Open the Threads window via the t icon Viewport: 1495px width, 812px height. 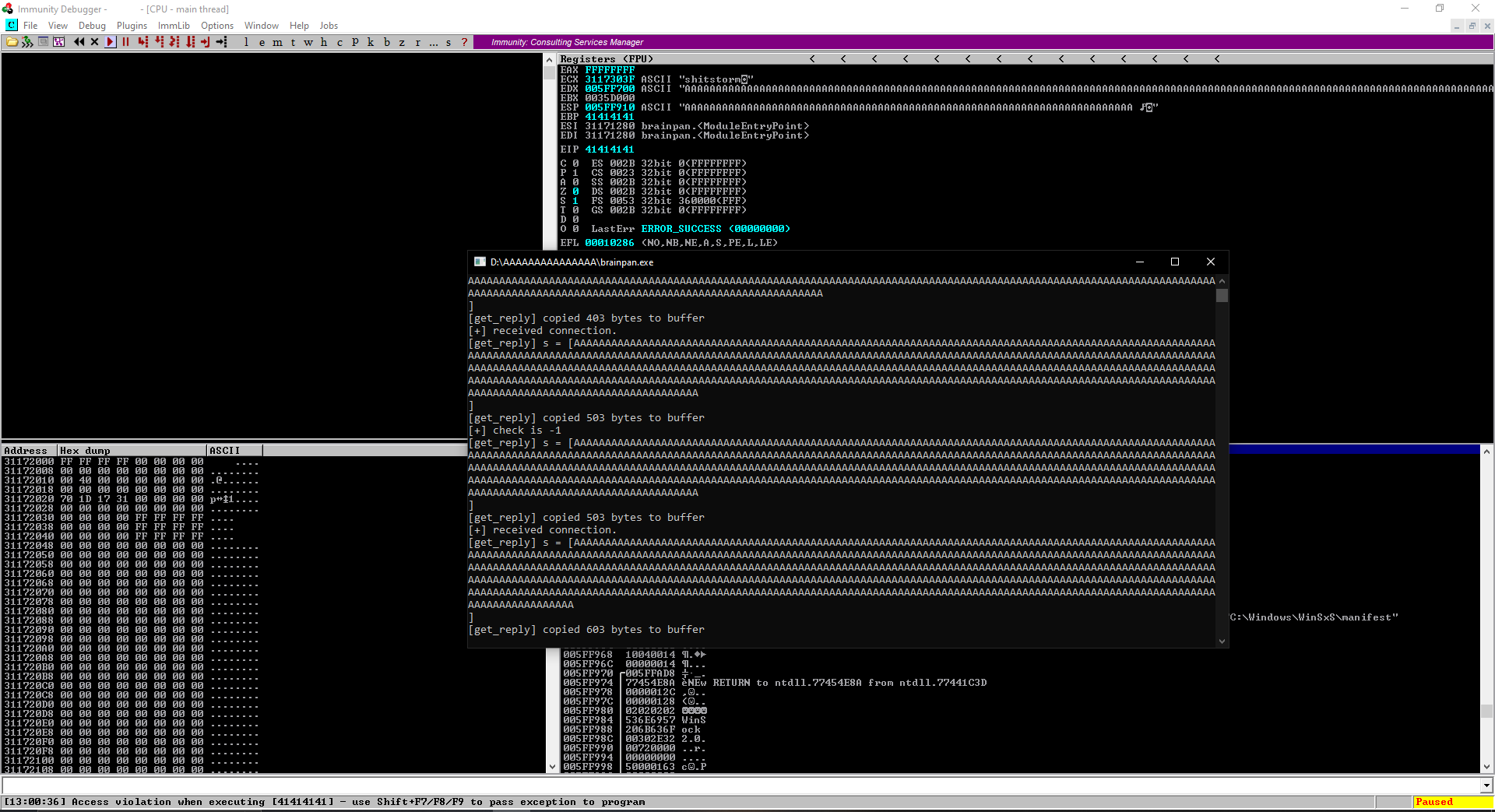(x=293, y=42)
